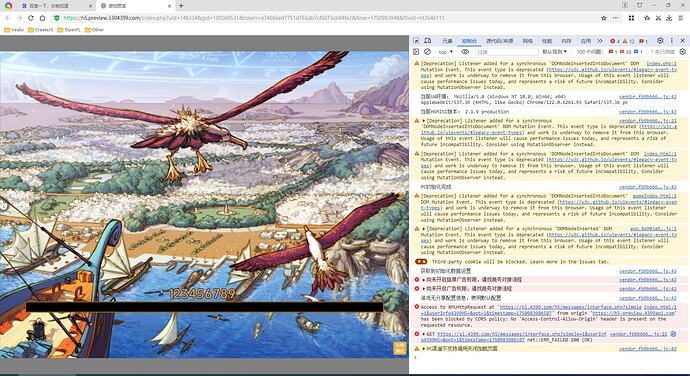This screenshot has width=690, height=376.
Task: Open the CreateJS bookmarks folder
Action: 40,30
